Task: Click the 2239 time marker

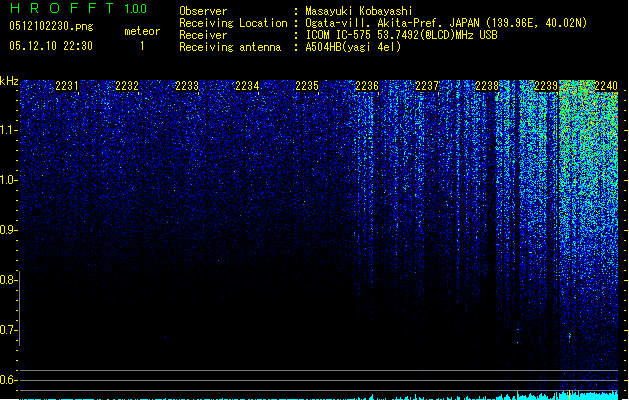Action: (546, 86)
